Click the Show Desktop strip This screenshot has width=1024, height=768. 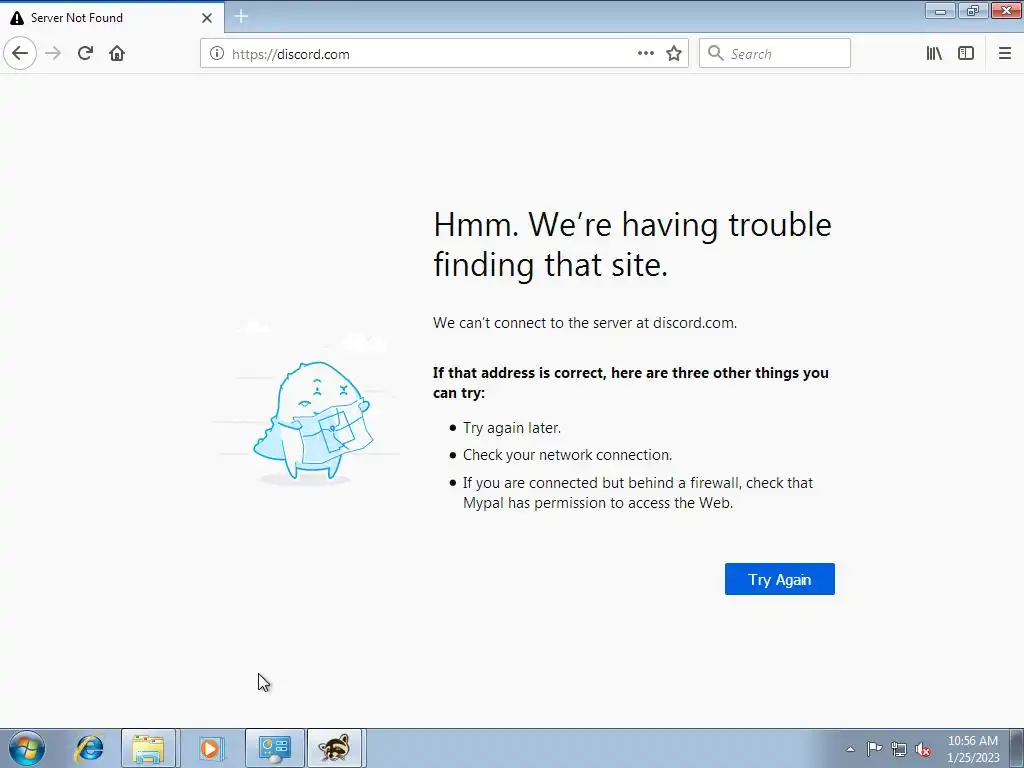pos(1016,748)
